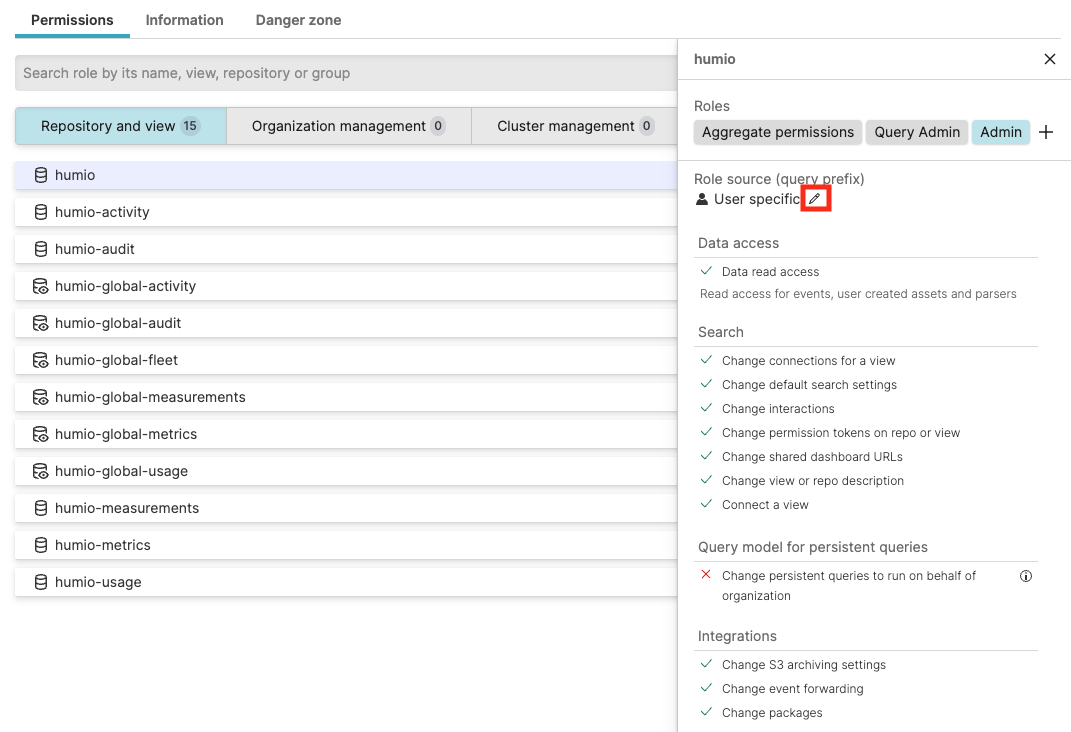Toggle the check next to Change event forwarding
This screenshot has width=1071, height=732.
tap(706, 688)
